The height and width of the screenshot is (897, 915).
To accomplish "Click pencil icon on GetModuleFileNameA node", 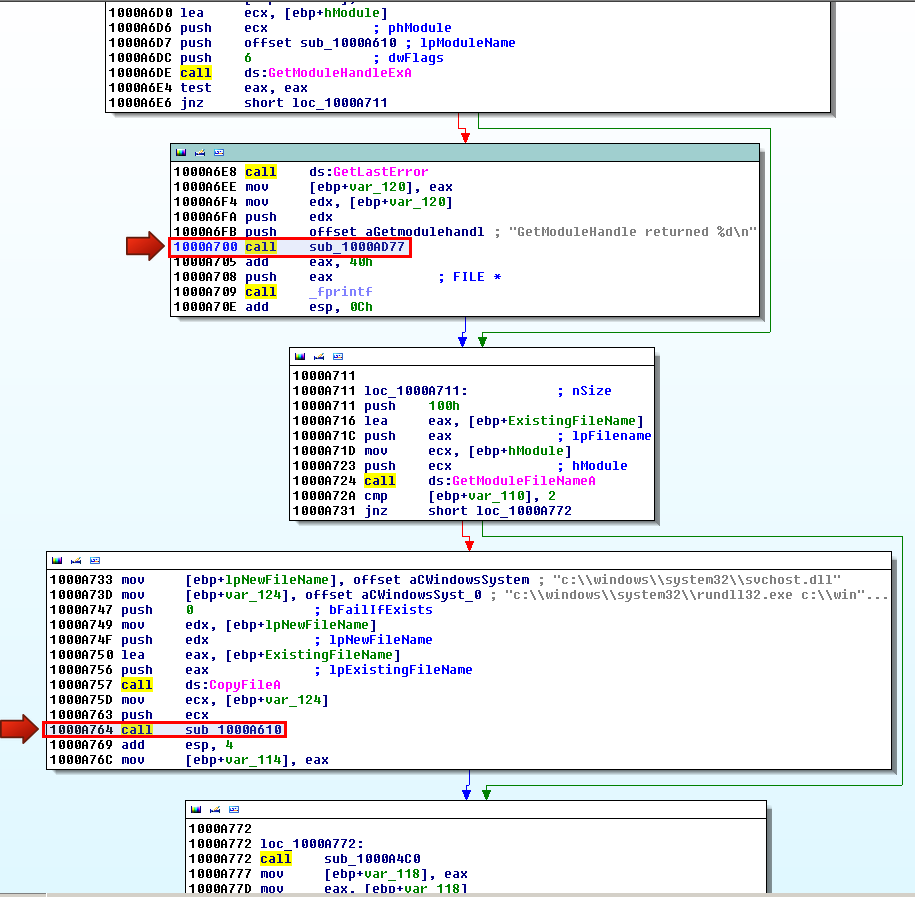I will coord(319,357).
